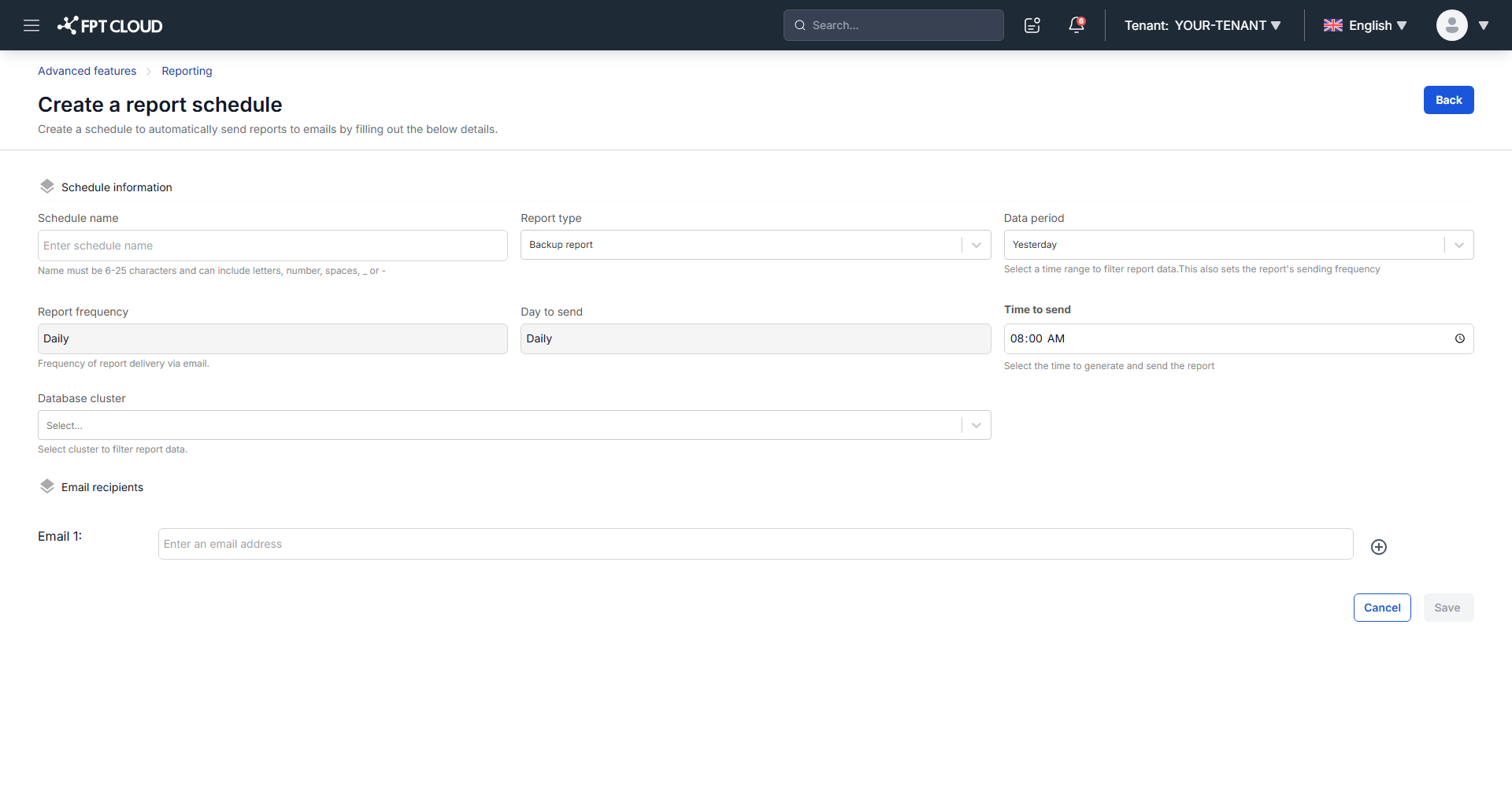
Task: Open the Database cluster select dropdown
Action: 514,425
